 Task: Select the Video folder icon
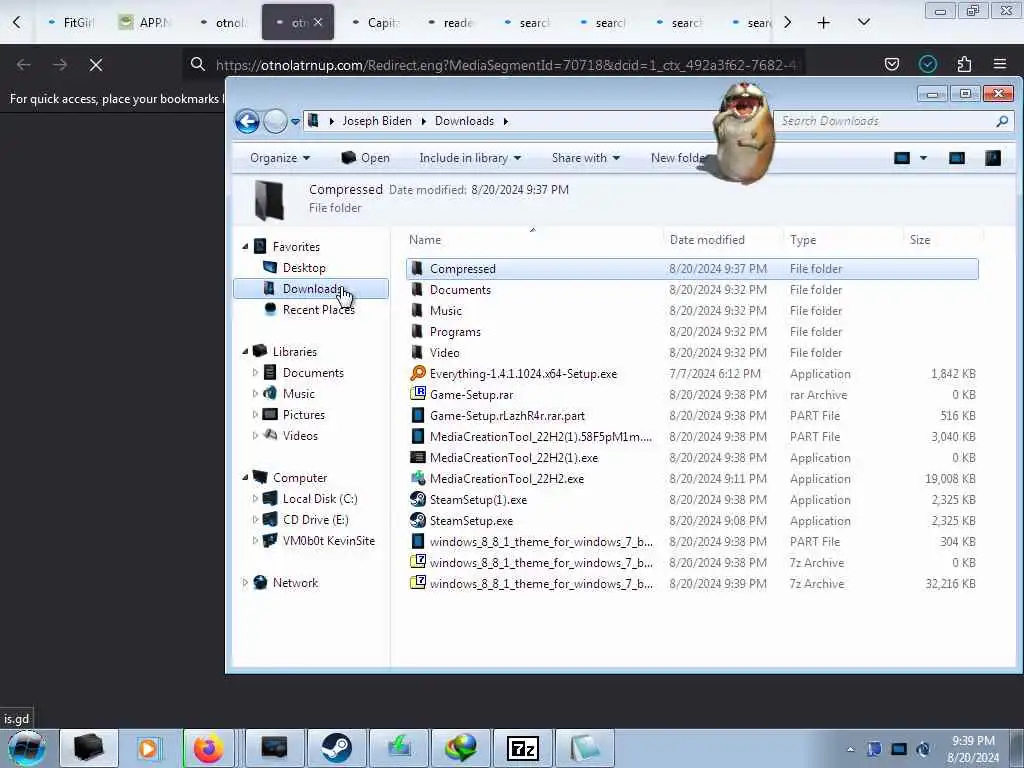point(417,353)
